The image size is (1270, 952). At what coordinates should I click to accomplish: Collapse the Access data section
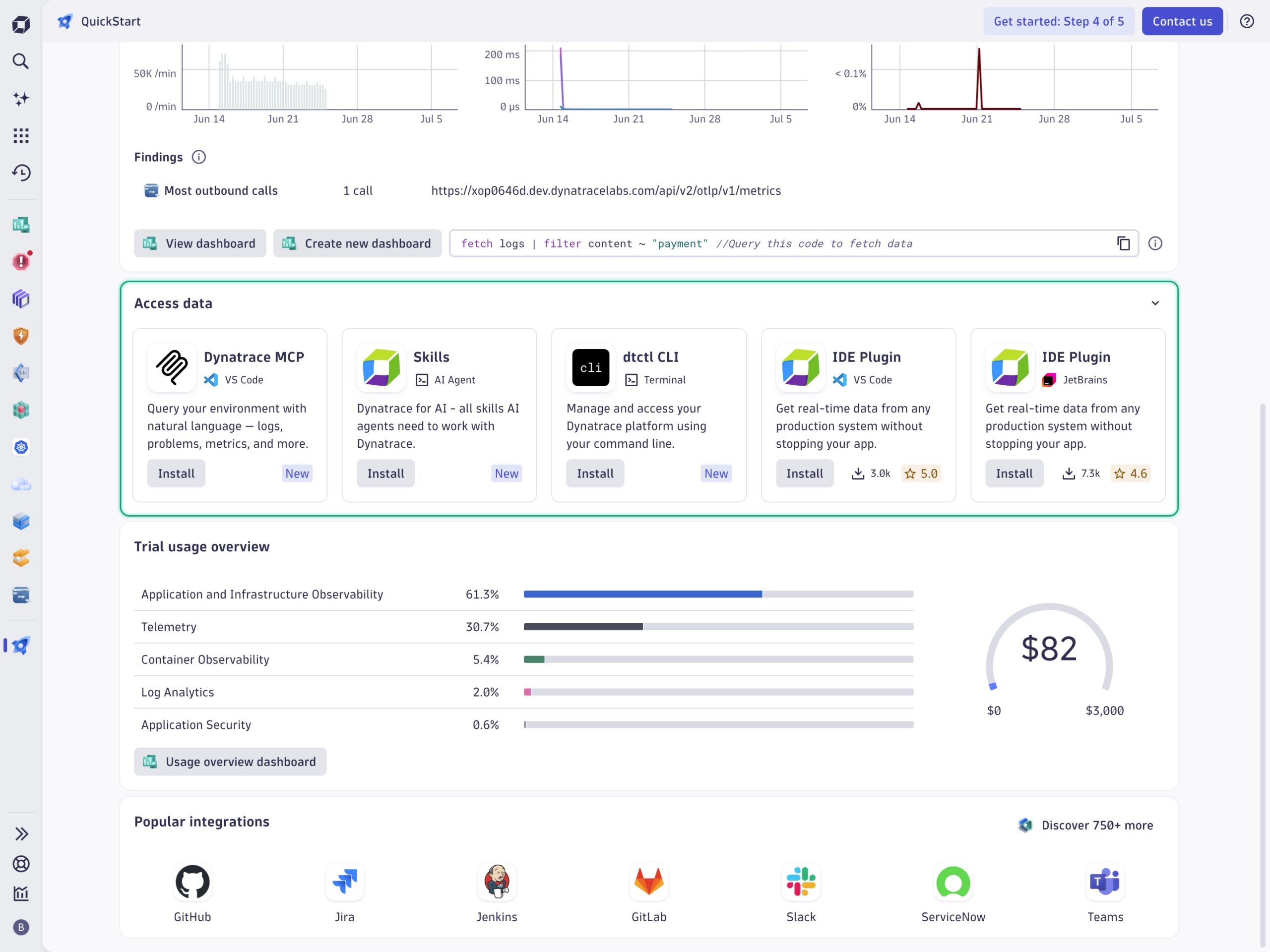coord(1155,303)
